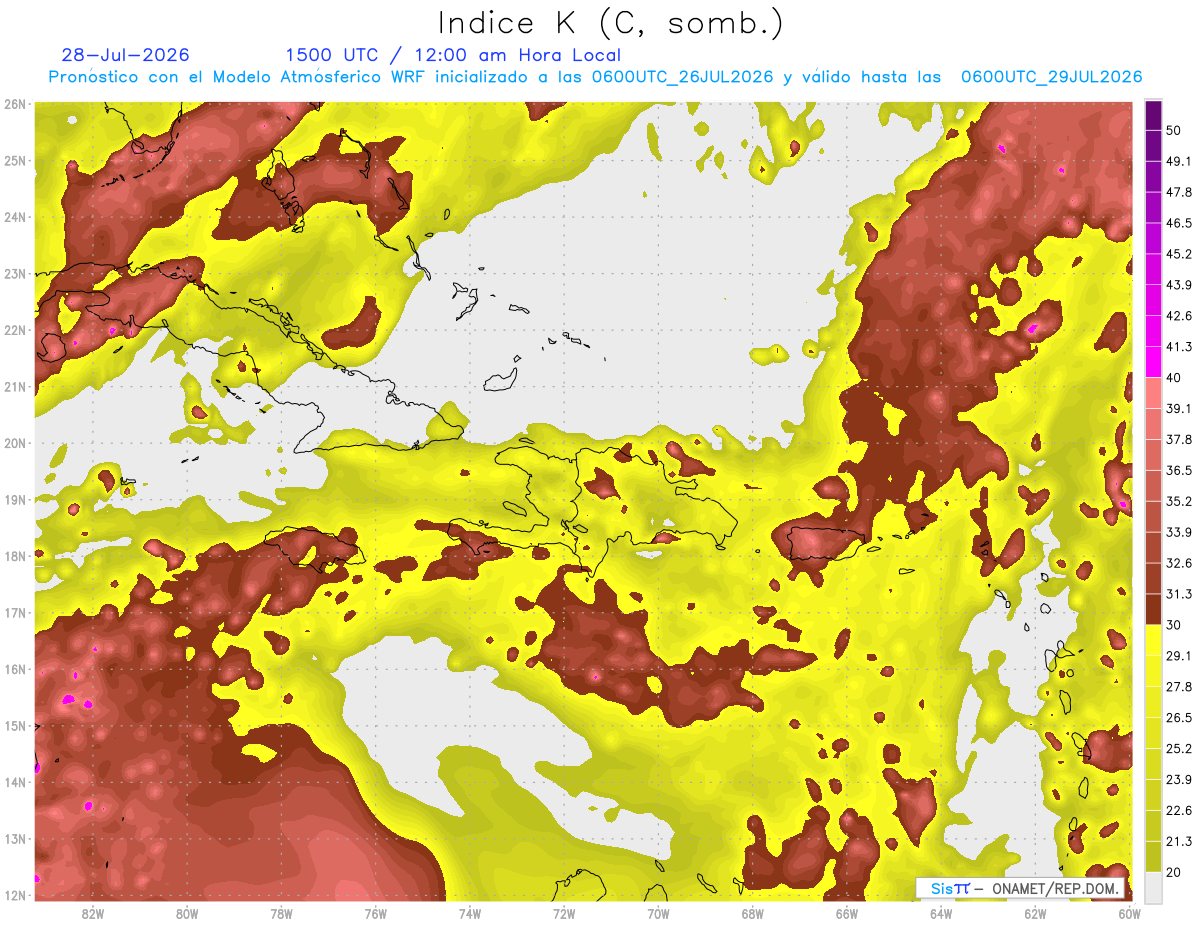Click the "25.2" colorbar label
This screenshot has height=927, width=1200.
pos(1178,748)
